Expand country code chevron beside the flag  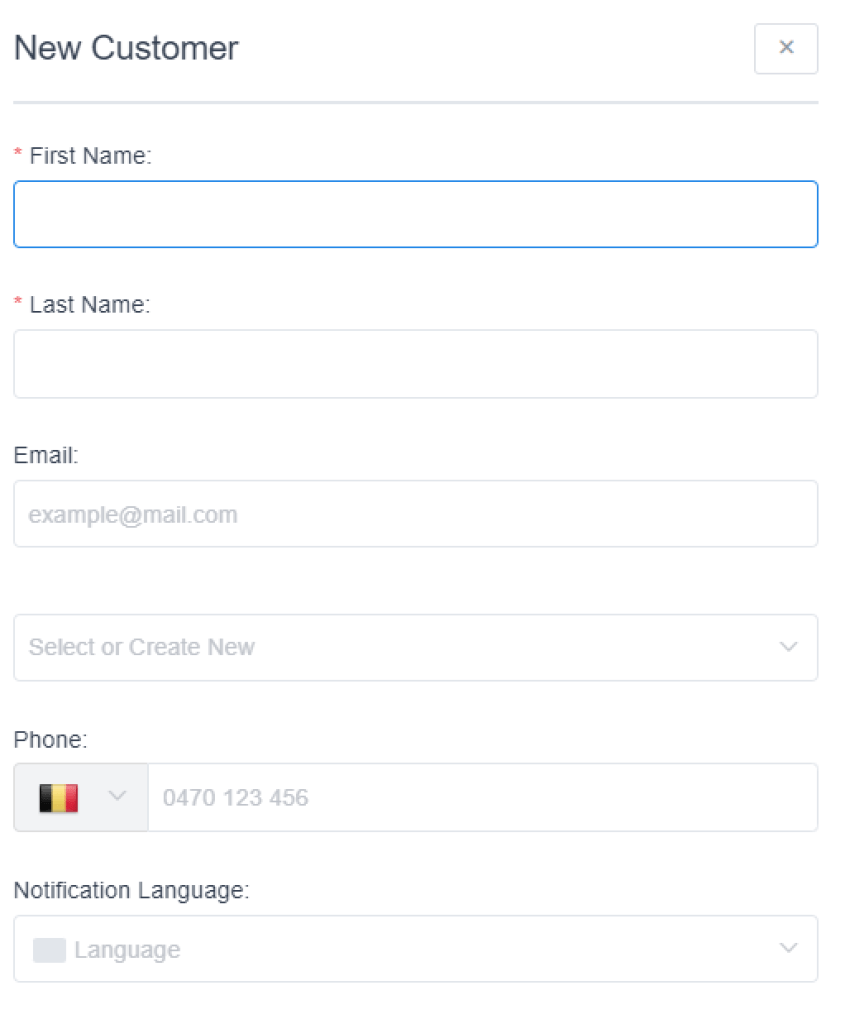click(118, 797)
